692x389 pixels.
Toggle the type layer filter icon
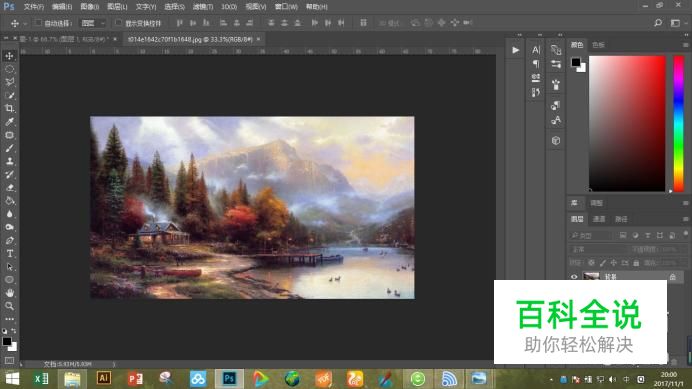tap(647, 235)
